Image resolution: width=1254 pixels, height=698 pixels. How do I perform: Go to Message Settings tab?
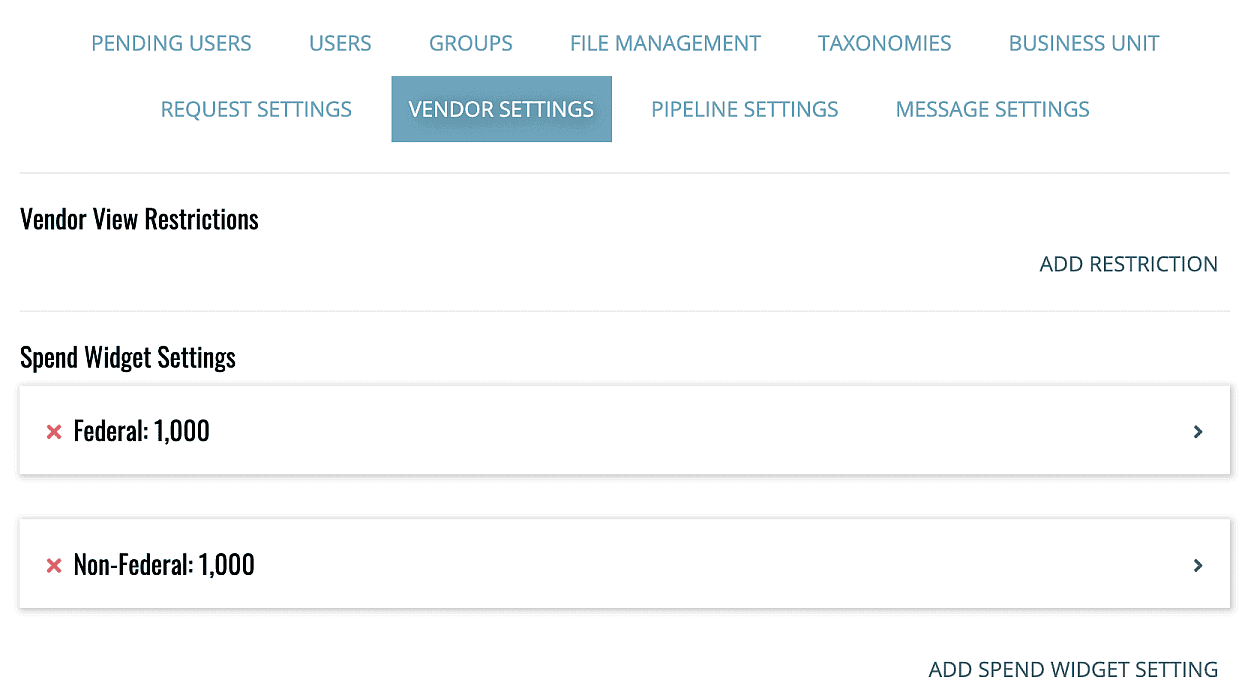pyautogui.click(x=993, y=109)
